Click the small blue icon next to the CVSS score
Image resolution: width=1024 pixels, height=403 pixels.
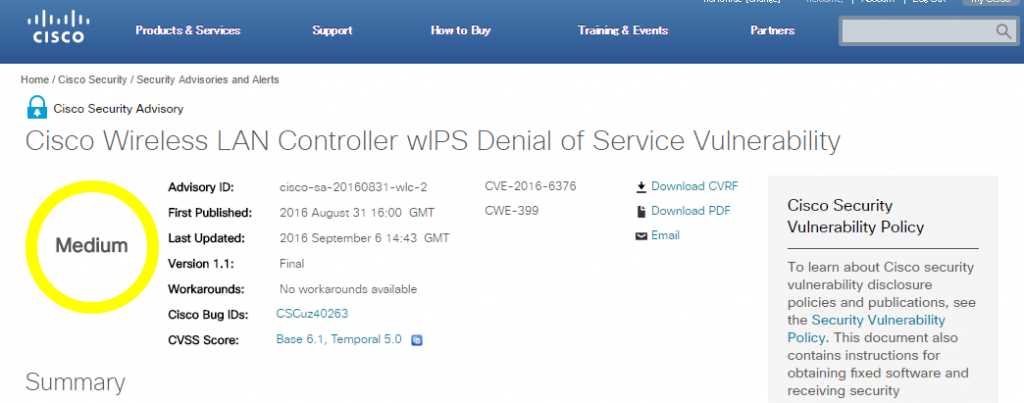(417, 340)
